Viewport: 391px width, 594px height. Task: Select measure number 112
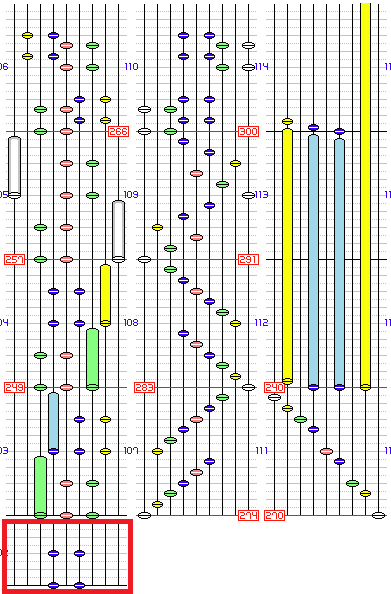click(262, 323)
